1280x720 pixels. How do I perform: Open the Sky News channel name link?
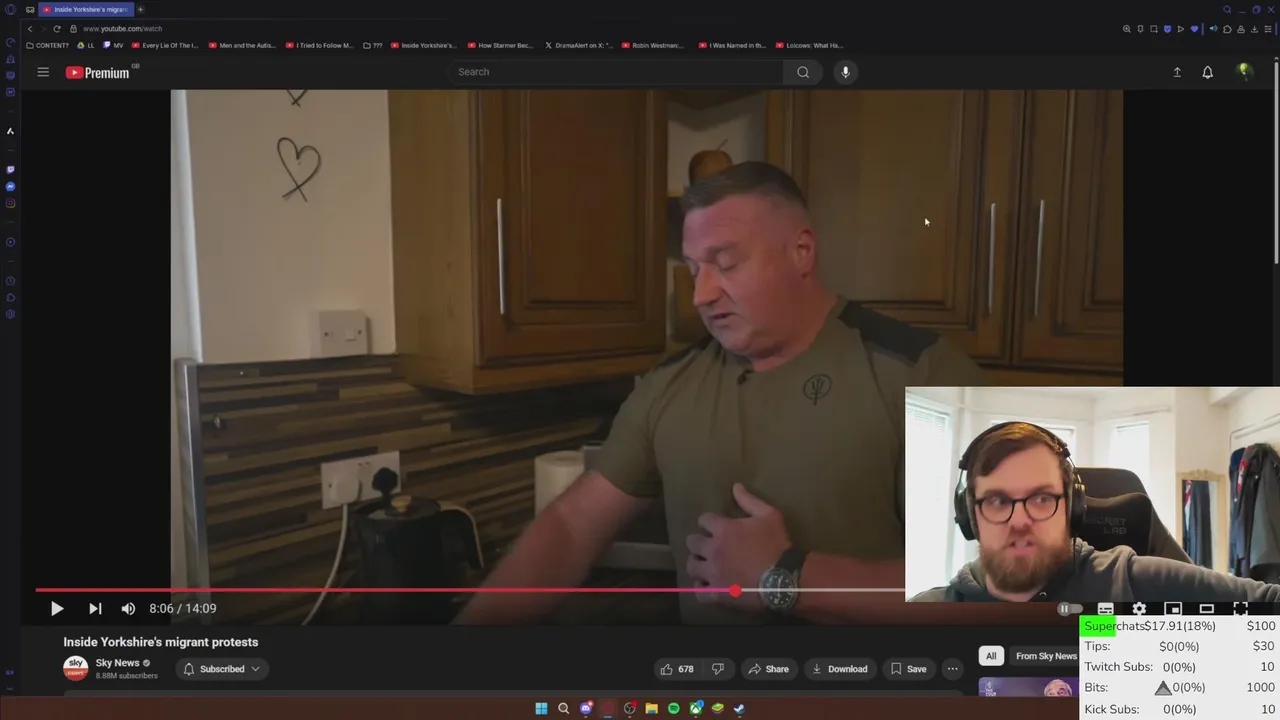[x=117, y=663]
